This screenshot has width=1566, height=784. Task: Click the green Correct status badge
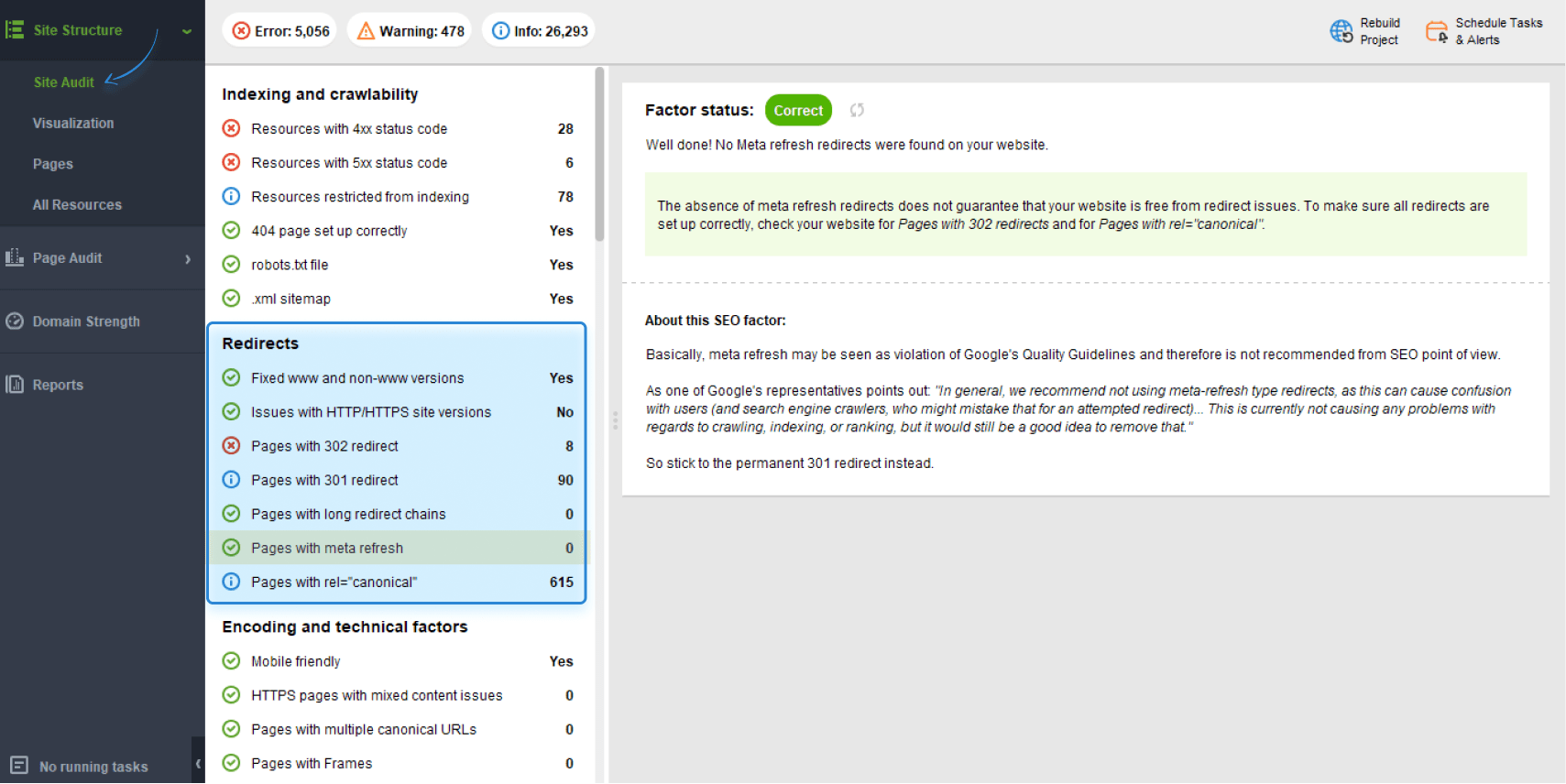pyautogui.click(x=798, y=111)
